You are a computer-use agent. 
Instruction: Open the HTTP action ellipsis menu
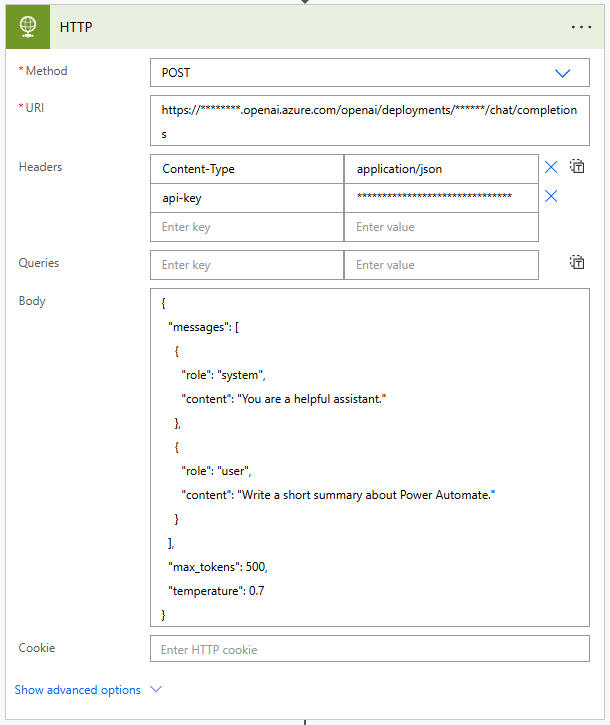click(582, 27)
